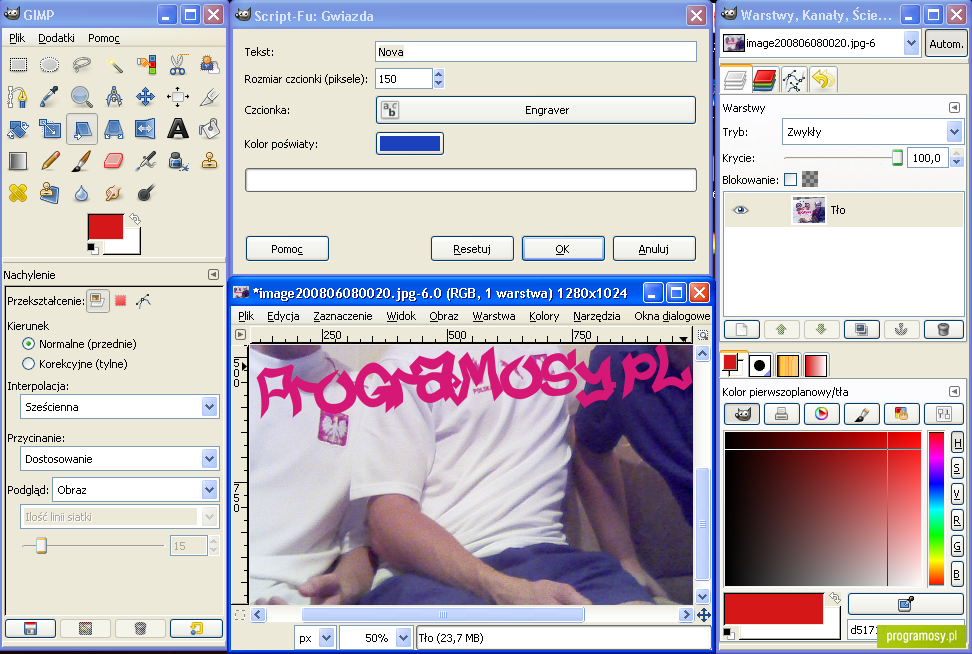Open the Interpolacja Sześcienna dropdown

120,407
